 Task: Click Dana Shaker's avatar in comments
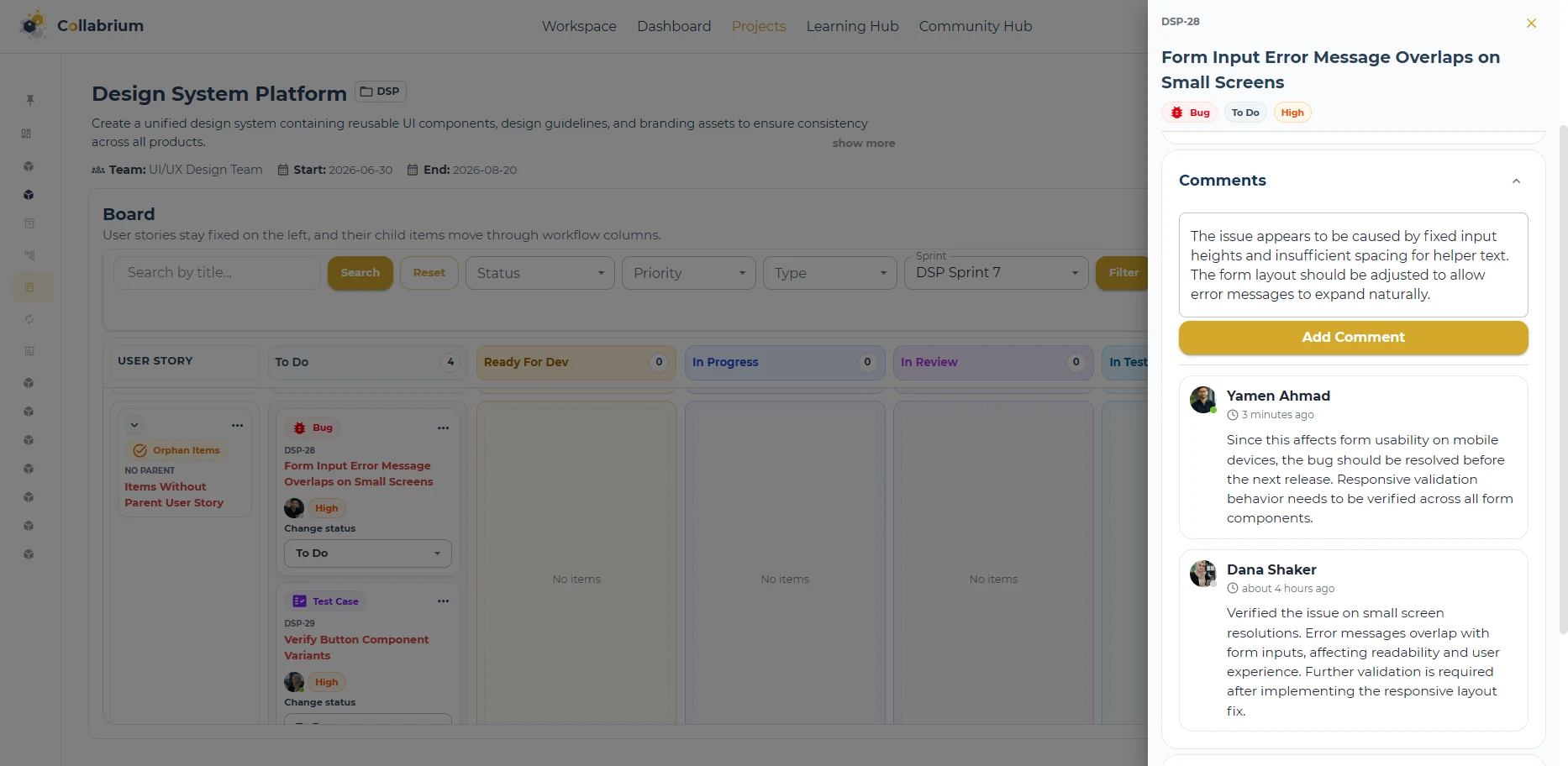1203,574
